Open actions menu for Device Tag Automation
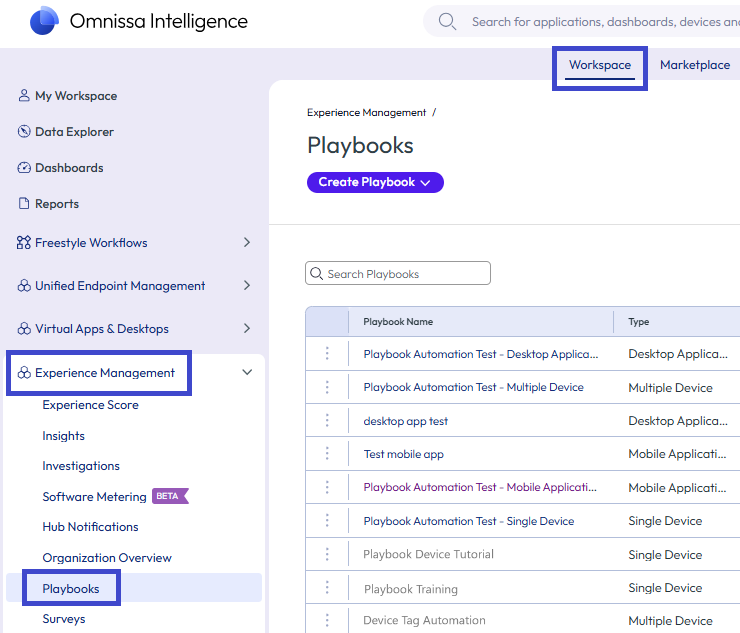Image resolution: width=740 pixels, height=633 pixels. pos(327,620)
